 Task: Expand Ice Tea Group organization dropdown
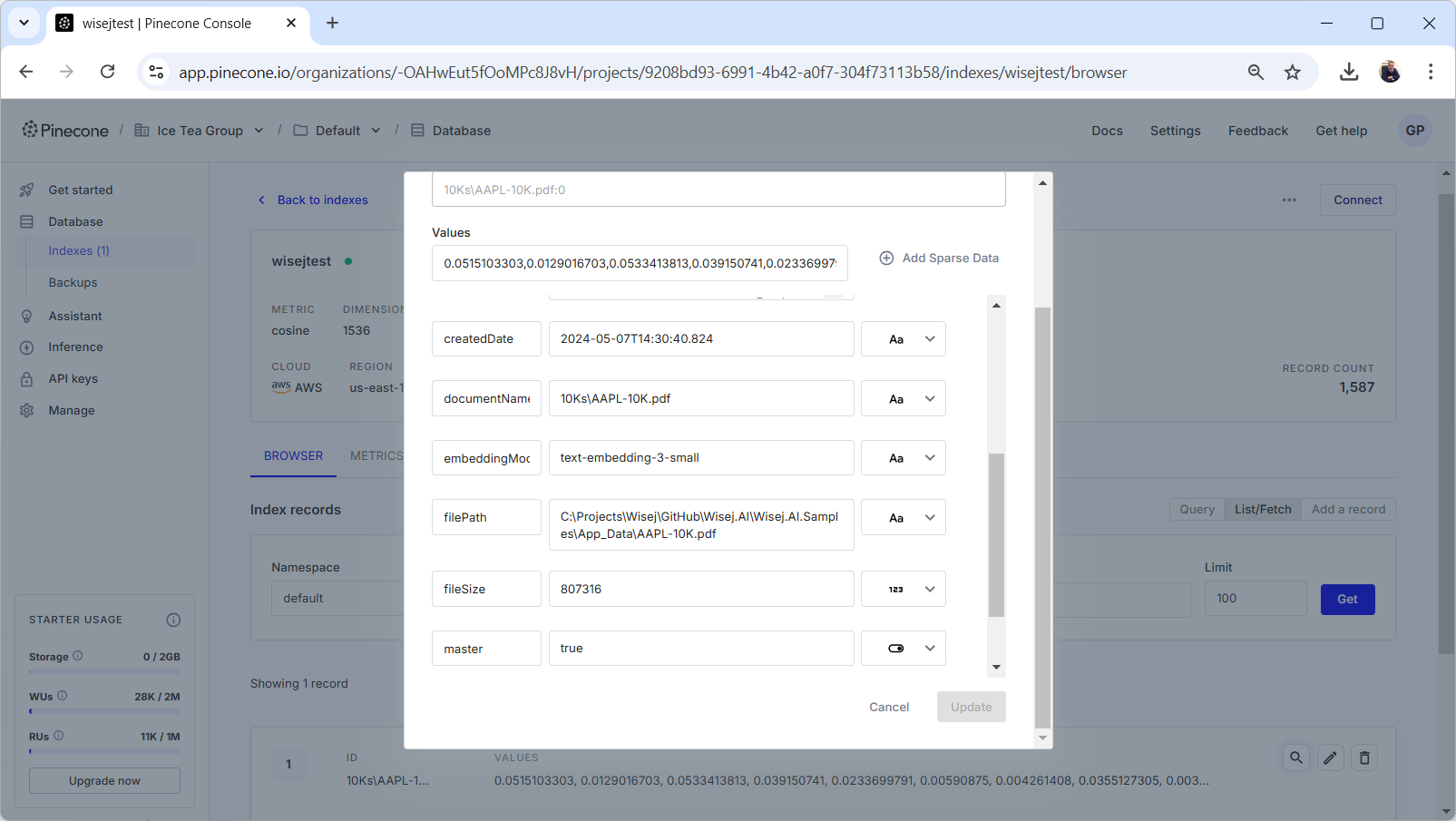(259, 131)
